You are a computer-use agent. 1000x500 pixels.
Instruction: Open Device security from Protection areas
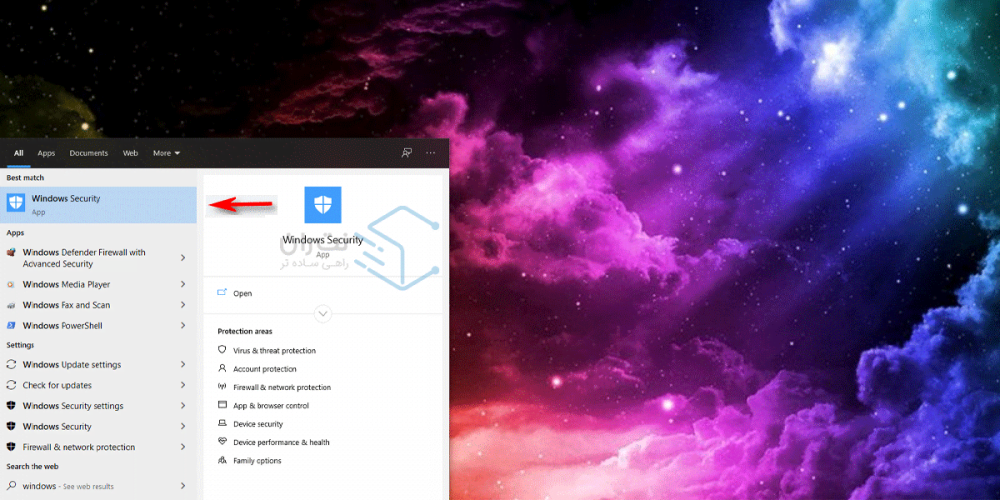tap(258, 424)
